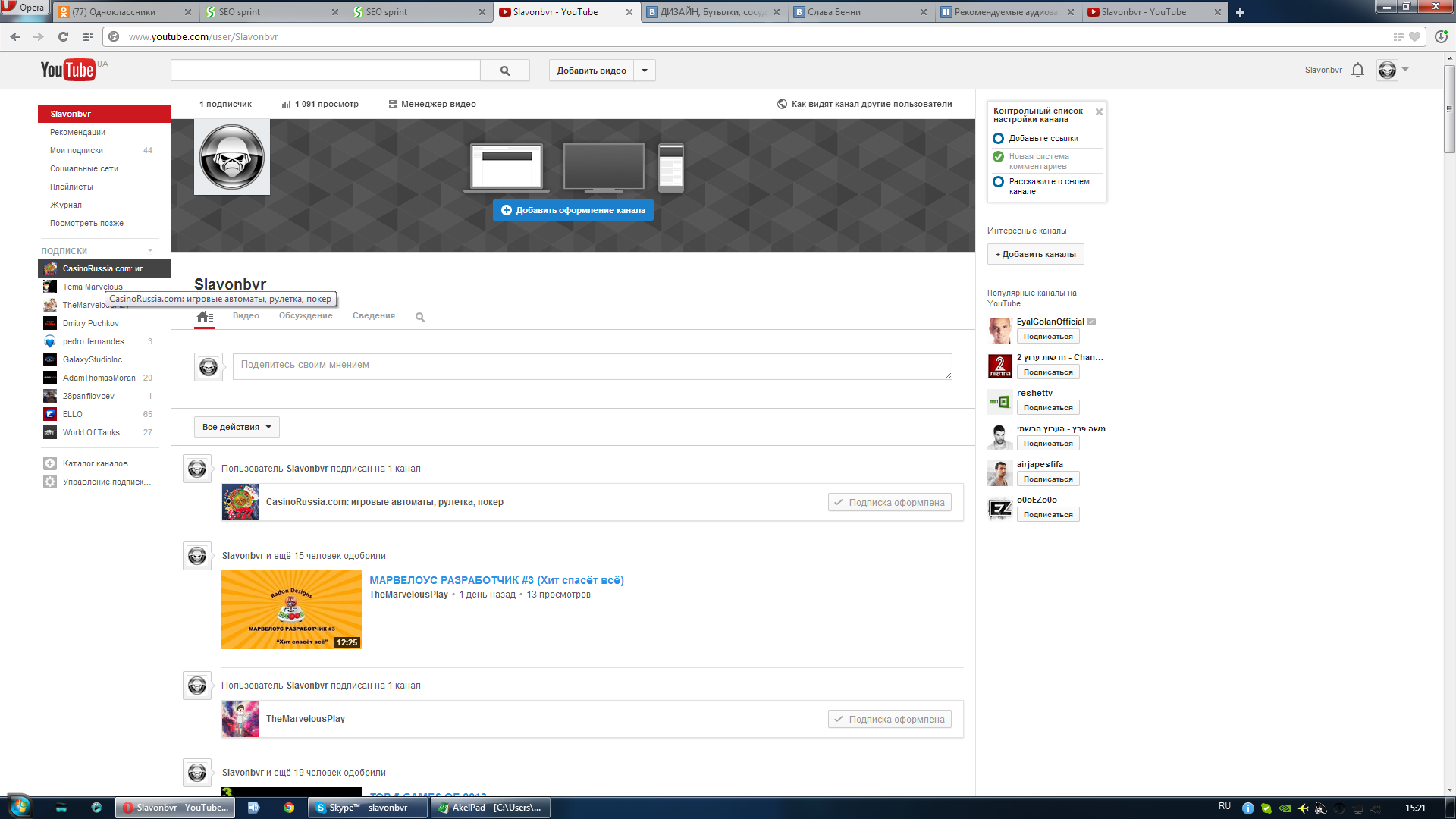
Task: Click the search magnifier button
Action: (505, 71)
